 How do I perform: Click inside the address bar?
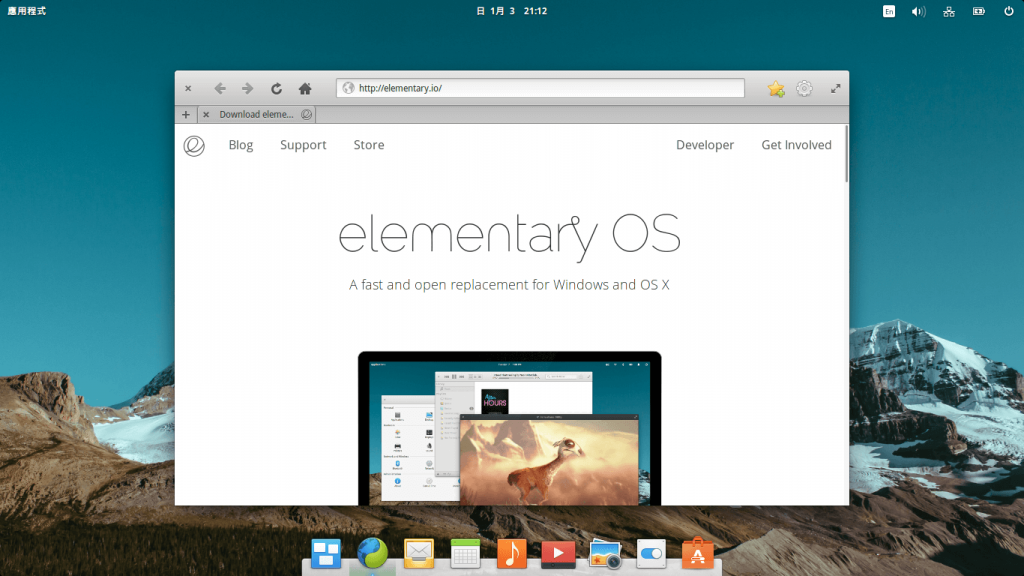click(540, 88)
